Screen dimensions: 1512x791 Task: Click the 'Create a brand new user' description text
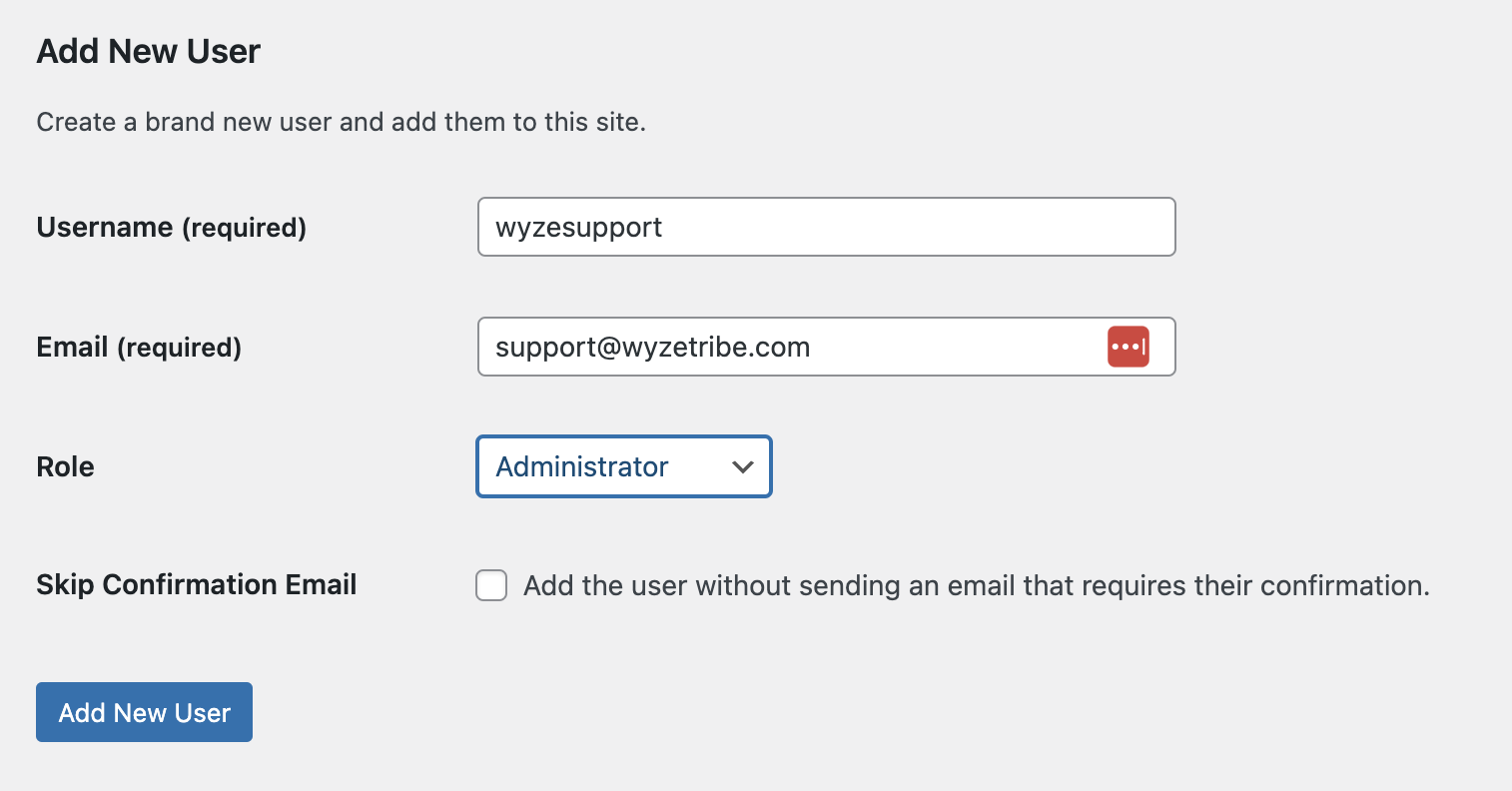point(341,122)
